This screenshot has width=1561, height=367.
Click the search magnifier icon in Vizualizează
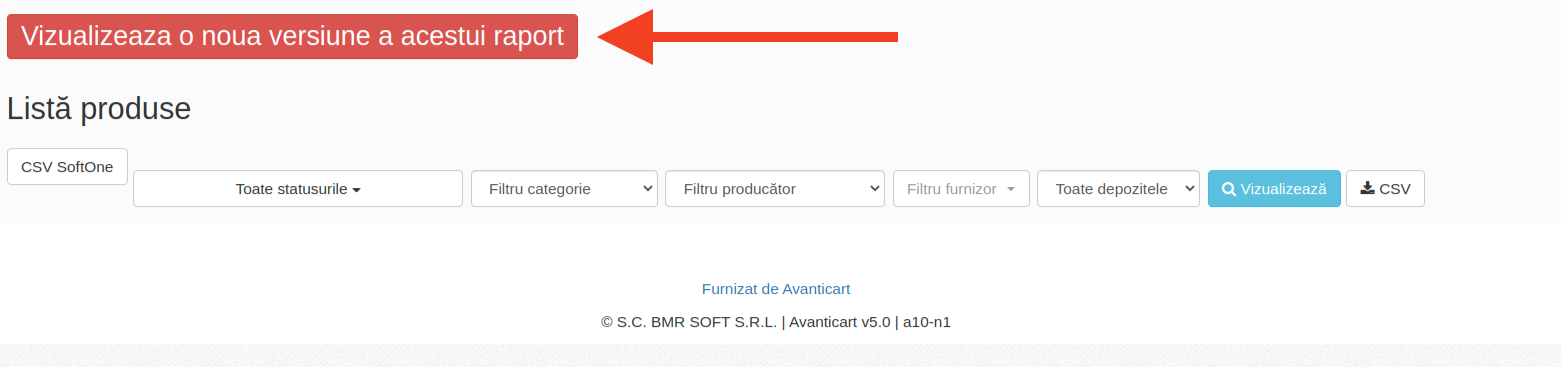click(x=1229, y=189)
